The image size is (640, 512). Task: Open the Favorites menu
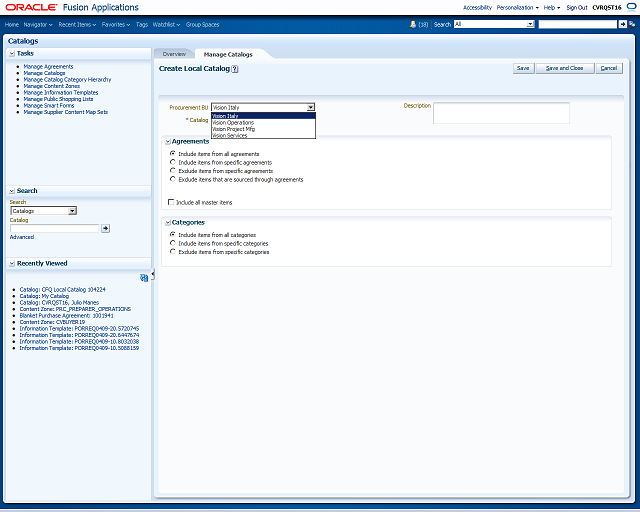click(x=116, y=24)
